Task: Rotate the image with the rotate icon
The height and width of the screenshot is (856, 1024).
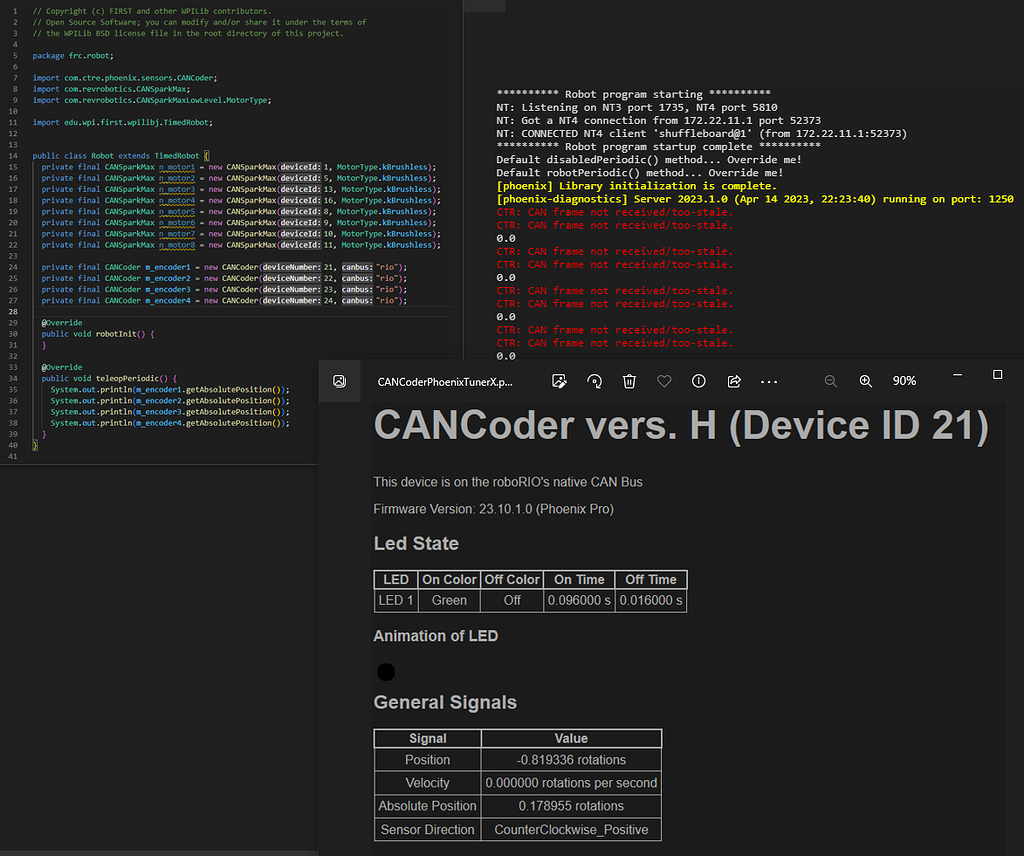Action: [x=595, y=381]
